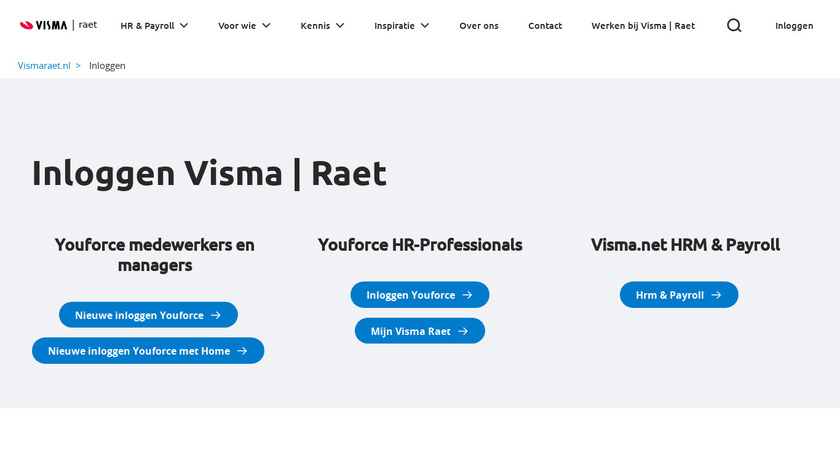Open the Contact page

coord(545,26)
